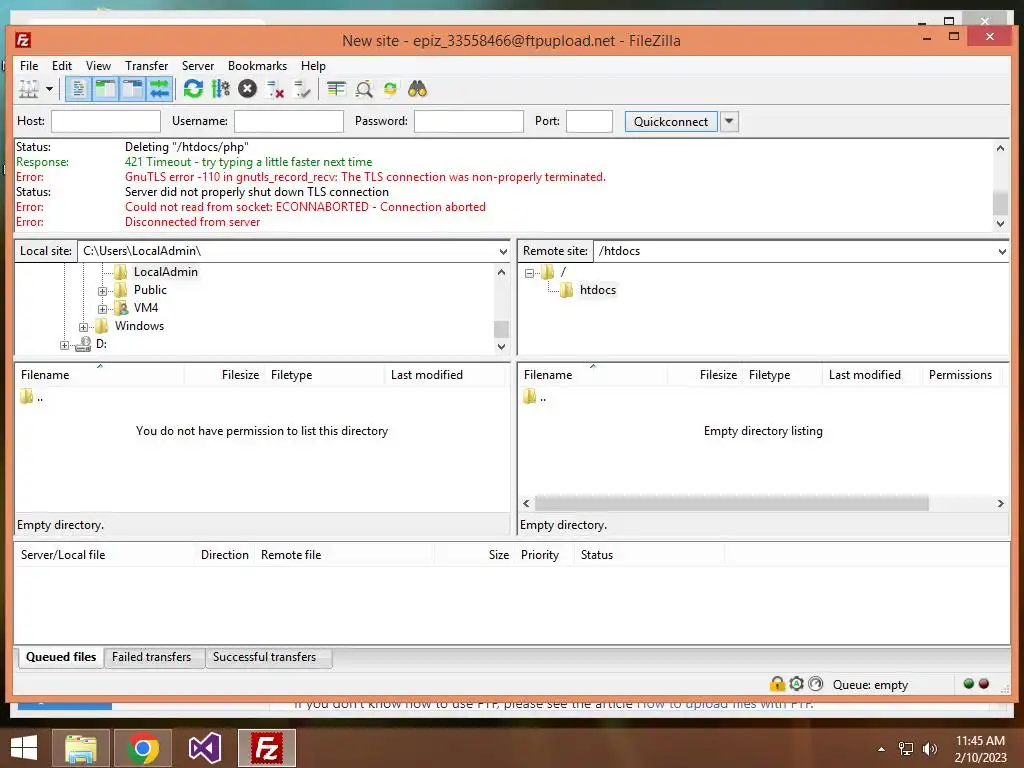Open the Transfer menu
1024x768 pixels.
point(146,65)
